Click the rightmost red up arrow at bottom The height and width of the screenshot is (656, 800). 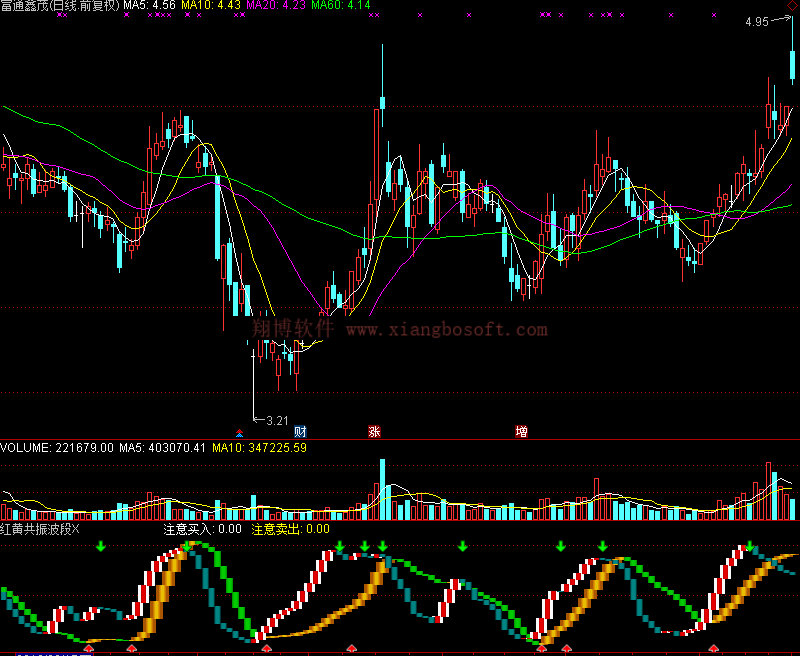713,649
